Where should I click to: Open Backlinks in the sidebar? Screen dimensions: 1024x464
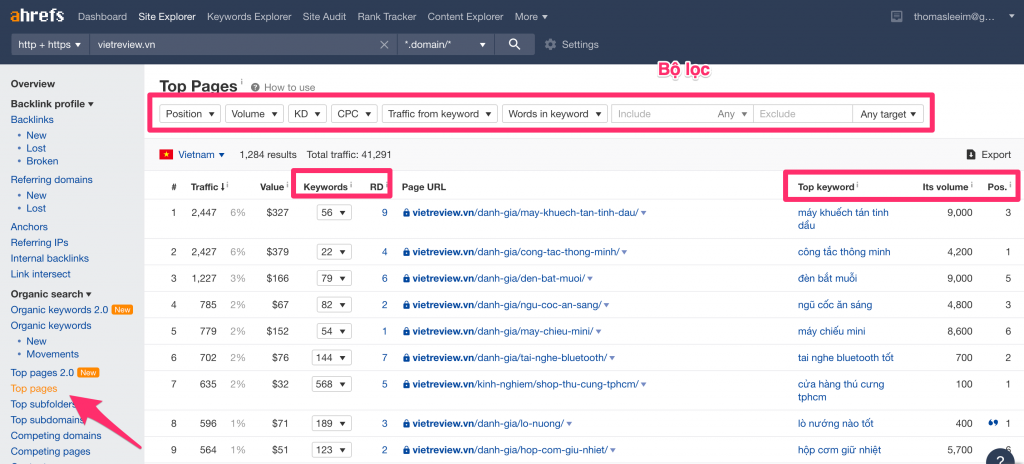tap(32, 120)
